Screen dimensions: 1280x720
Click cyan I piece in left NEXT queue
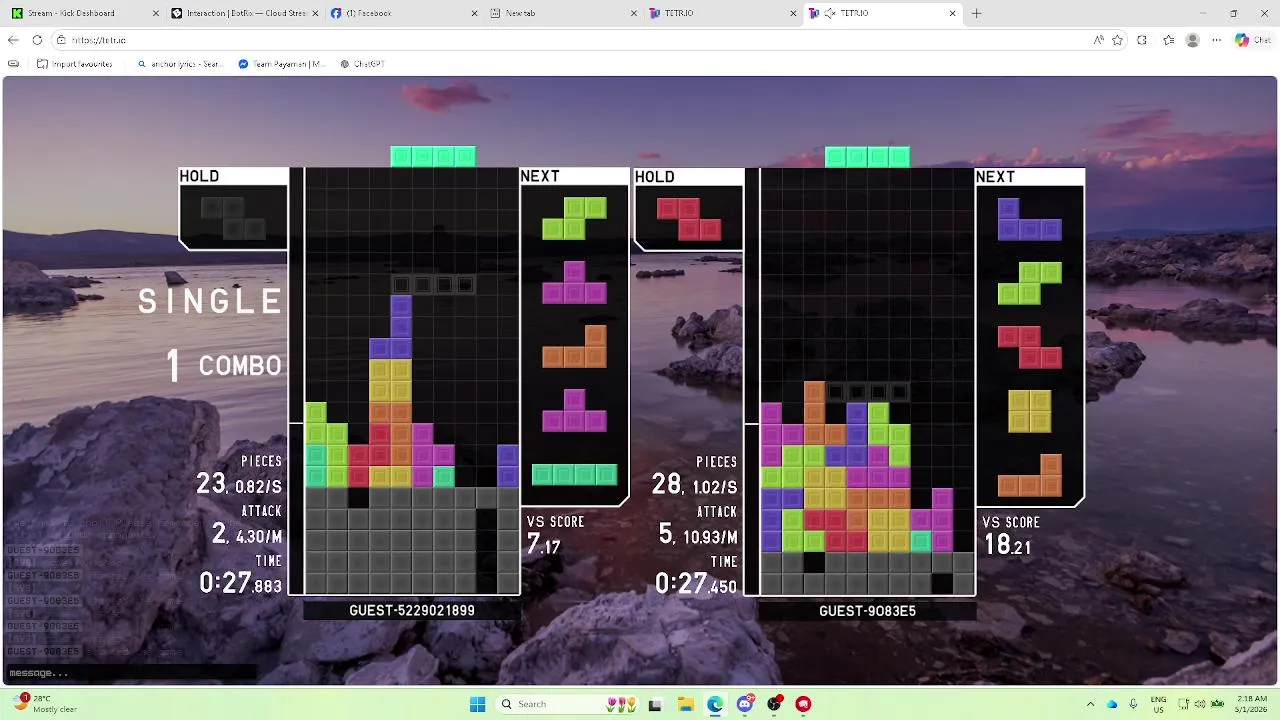coord(574,474)
